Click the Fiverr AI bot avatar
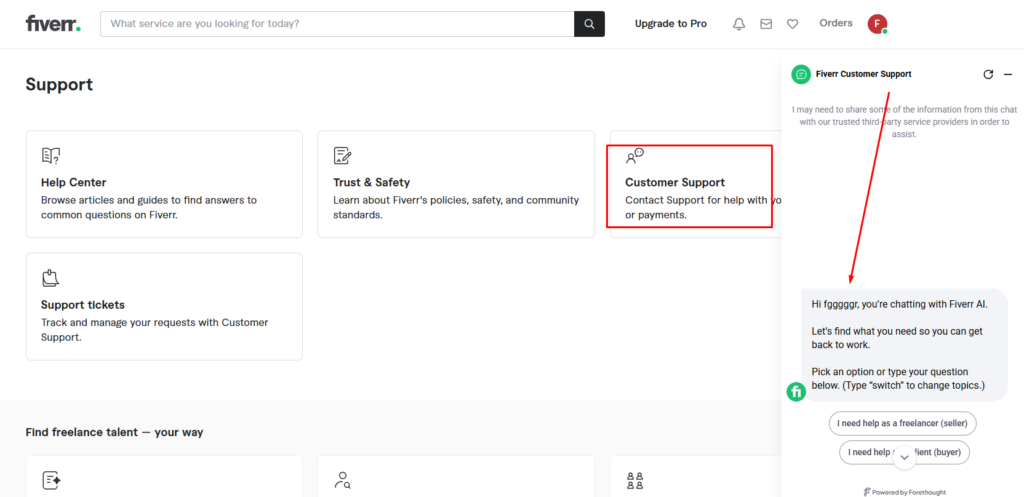The height and width of the screenshot is (497, 1024). (x=796, y=392)
